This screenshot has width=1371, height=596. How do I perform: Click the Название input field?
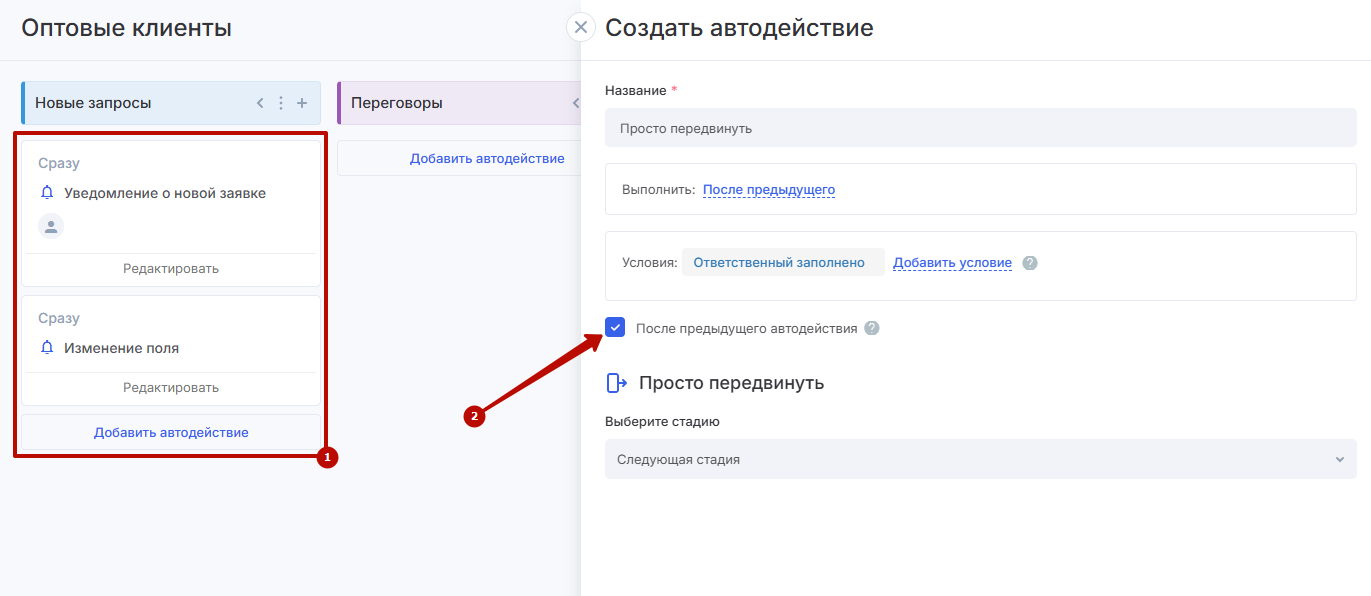[x=980, y=128]
